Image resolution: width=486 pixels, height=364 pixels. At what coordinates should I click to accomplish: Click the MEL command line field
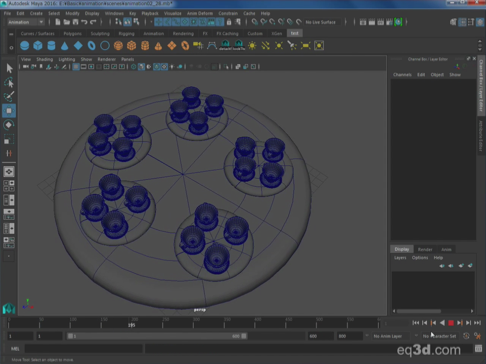84,349
